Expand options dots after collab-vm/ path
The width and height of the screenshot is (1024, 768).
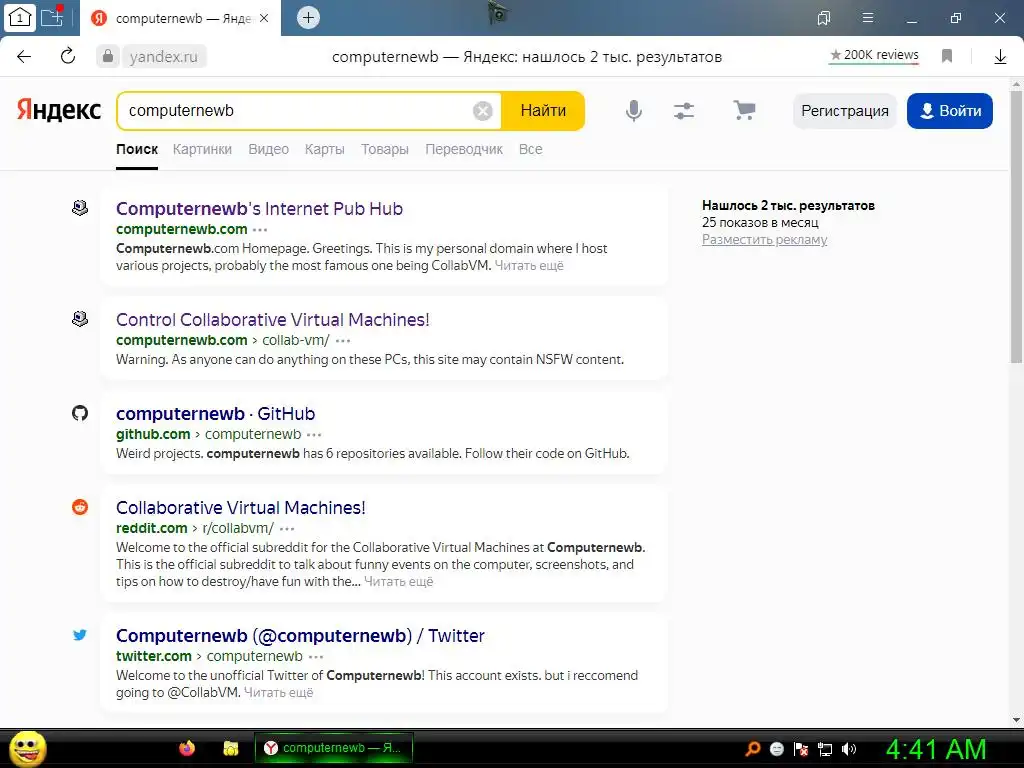(x=343, y=341)
